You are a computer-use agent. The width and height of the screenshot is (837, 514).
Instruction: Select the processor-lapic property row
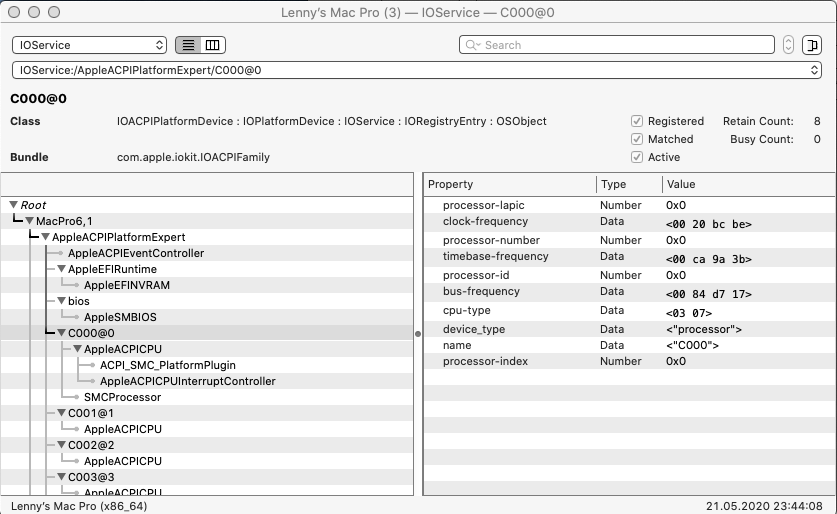click(x=630, y=205)
